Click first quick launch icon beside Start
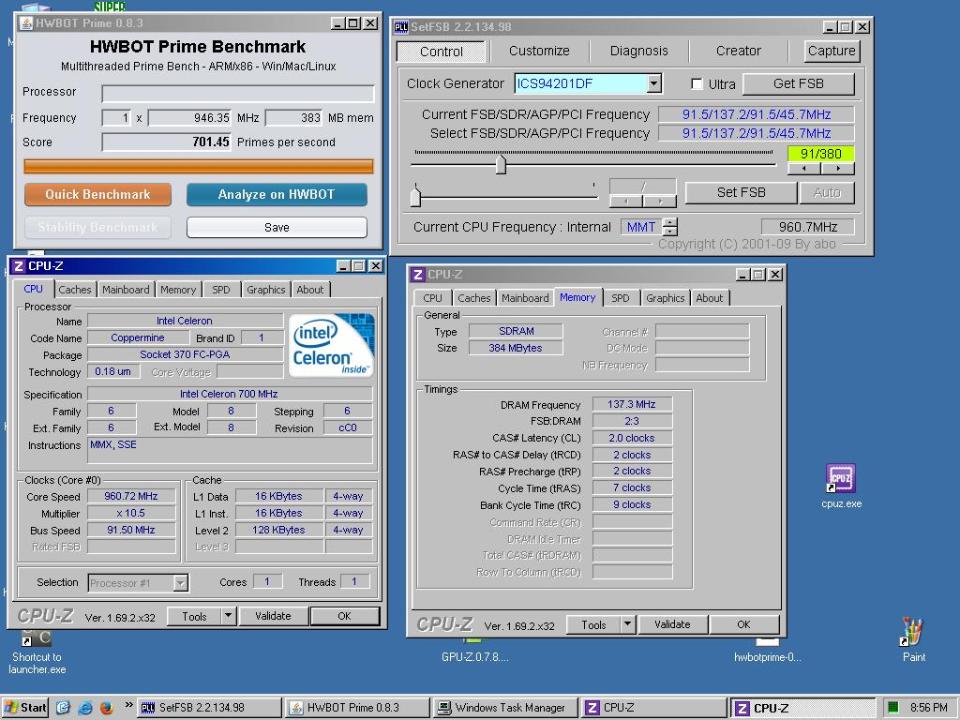 (x=63, y=708)
